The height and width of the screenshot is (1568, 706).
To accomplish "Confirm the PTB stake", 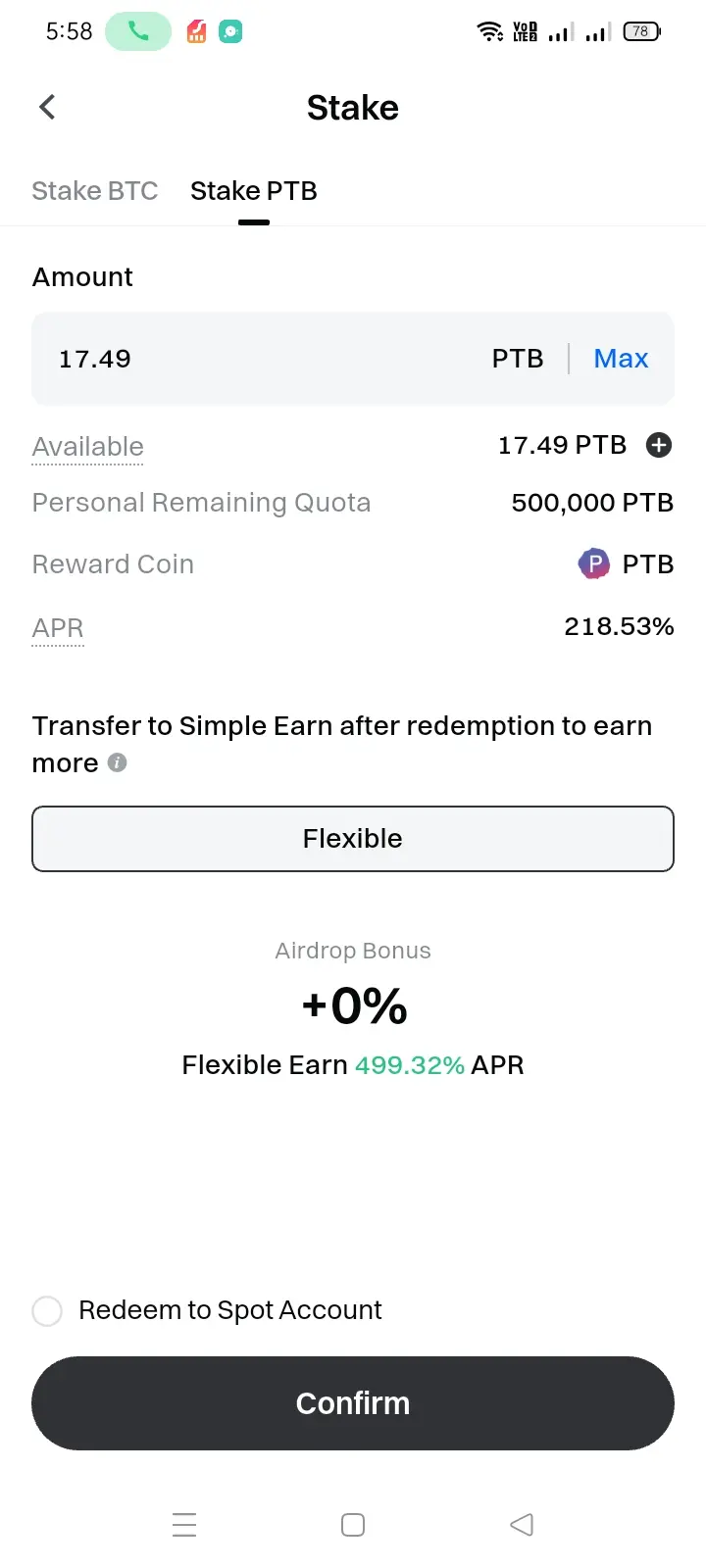I will [353, 1403].
